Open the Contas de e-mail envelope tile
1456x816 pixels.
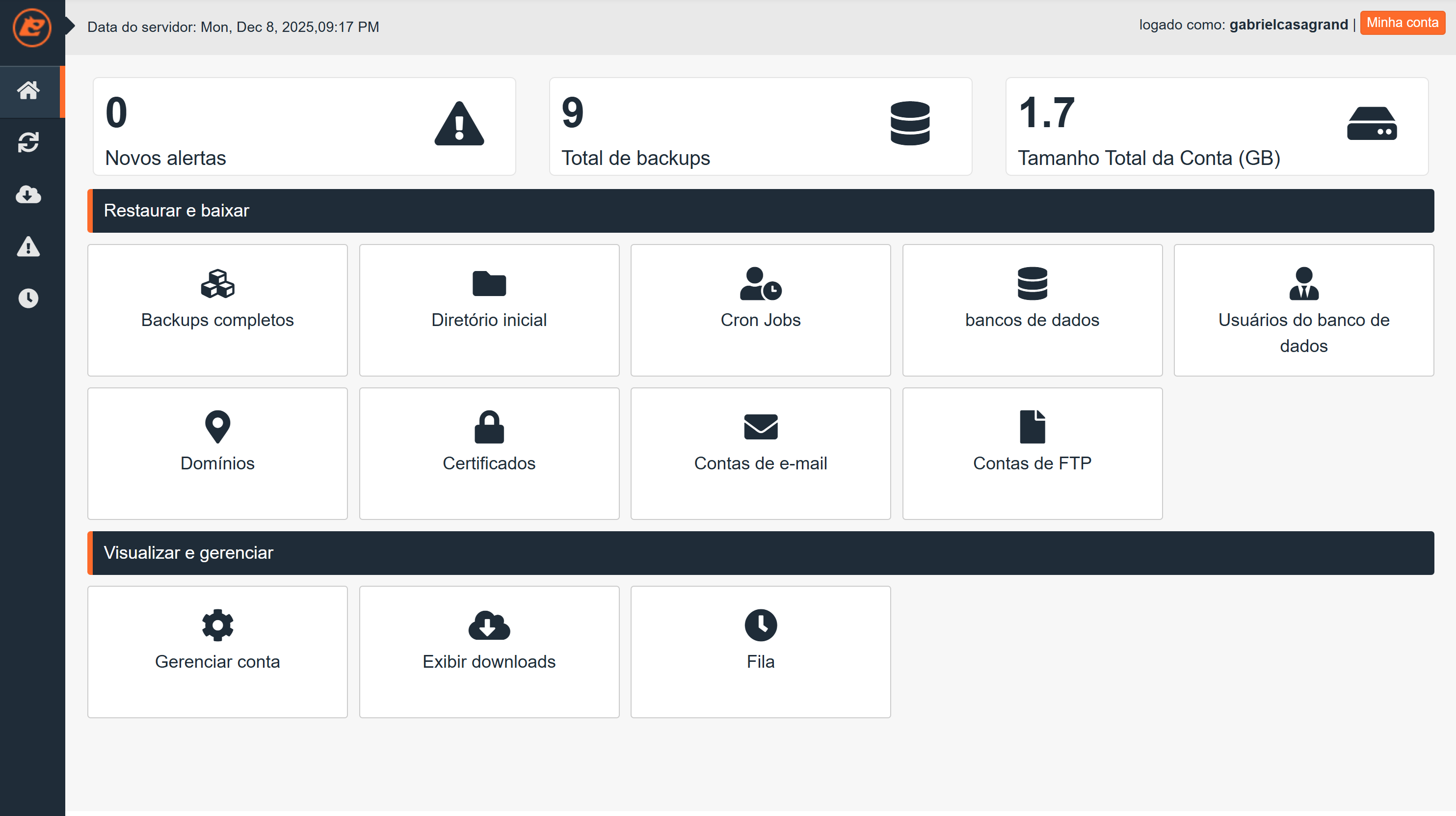tap(760, 453)
